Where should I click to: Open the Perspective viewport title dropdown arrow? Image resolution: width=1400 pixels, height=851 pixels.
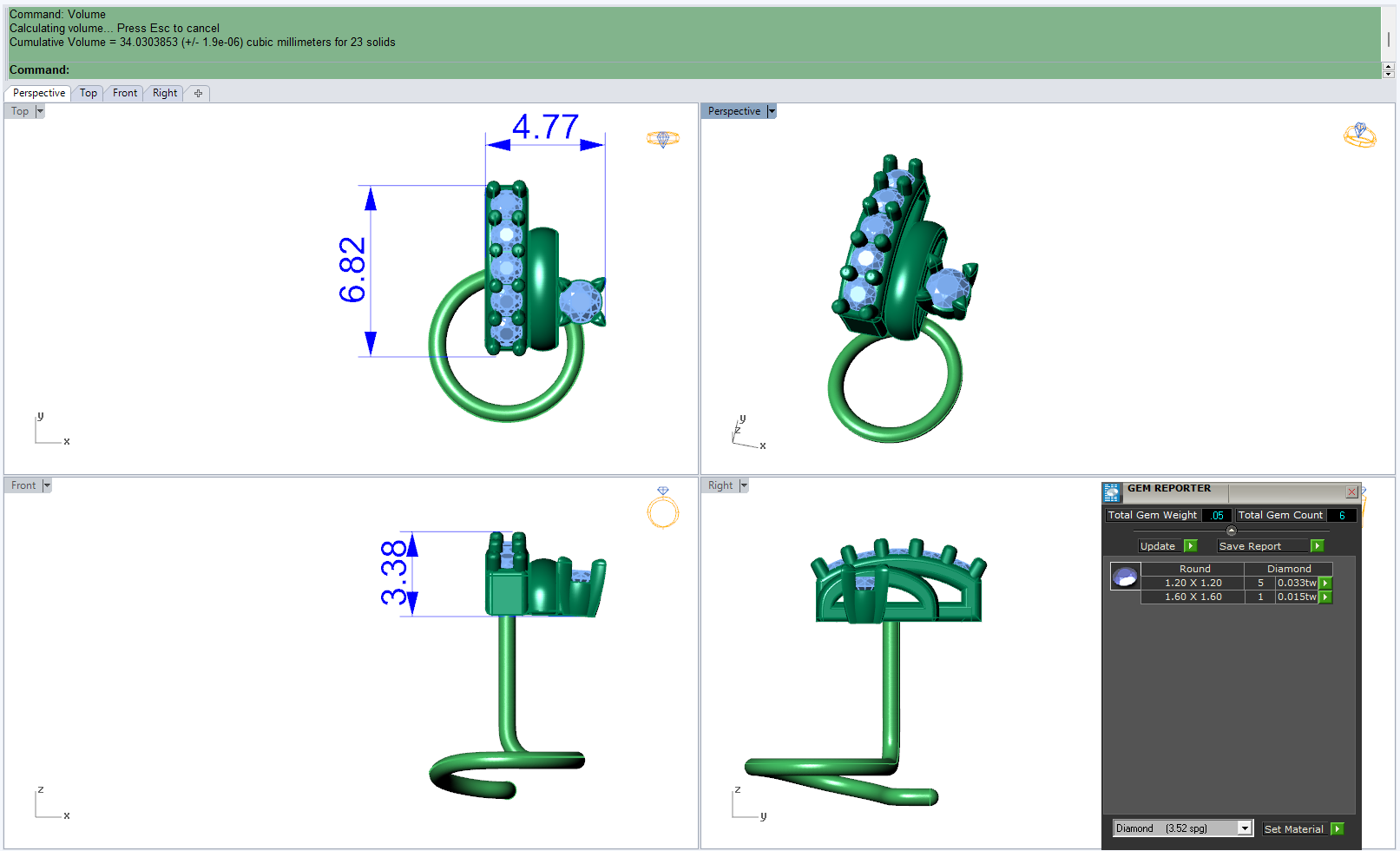[x=772, y=111]
